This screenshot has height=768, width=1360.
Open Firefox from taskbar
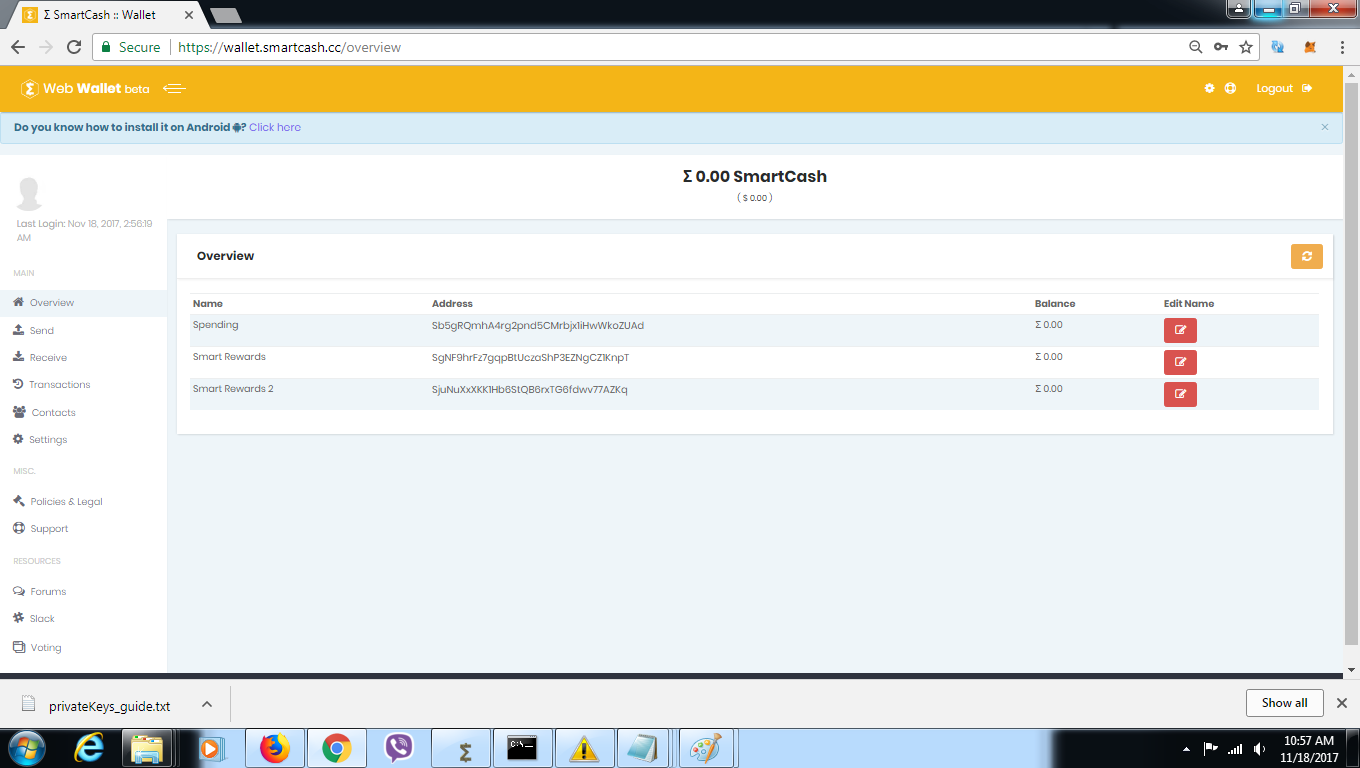tap(273, 748)
